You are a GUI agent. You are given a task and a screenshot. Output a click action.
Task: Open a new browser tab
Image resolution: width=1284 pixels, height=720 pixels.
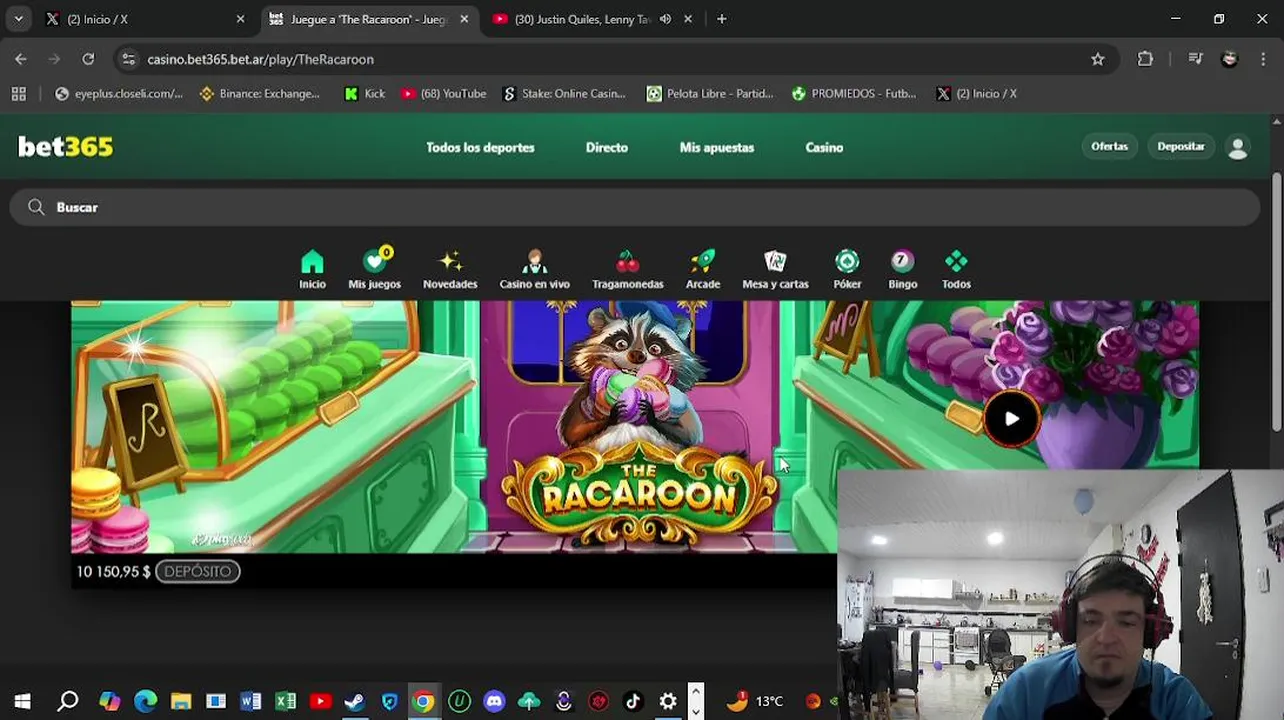click(721, 19)
